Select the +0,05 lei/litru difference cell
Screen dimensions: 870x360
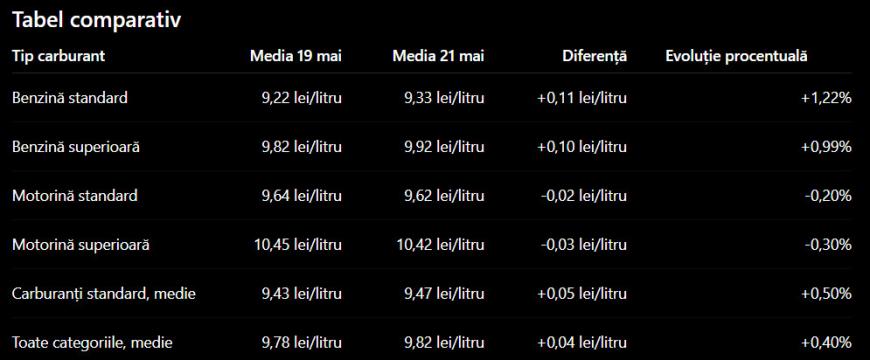click(582, 294)
